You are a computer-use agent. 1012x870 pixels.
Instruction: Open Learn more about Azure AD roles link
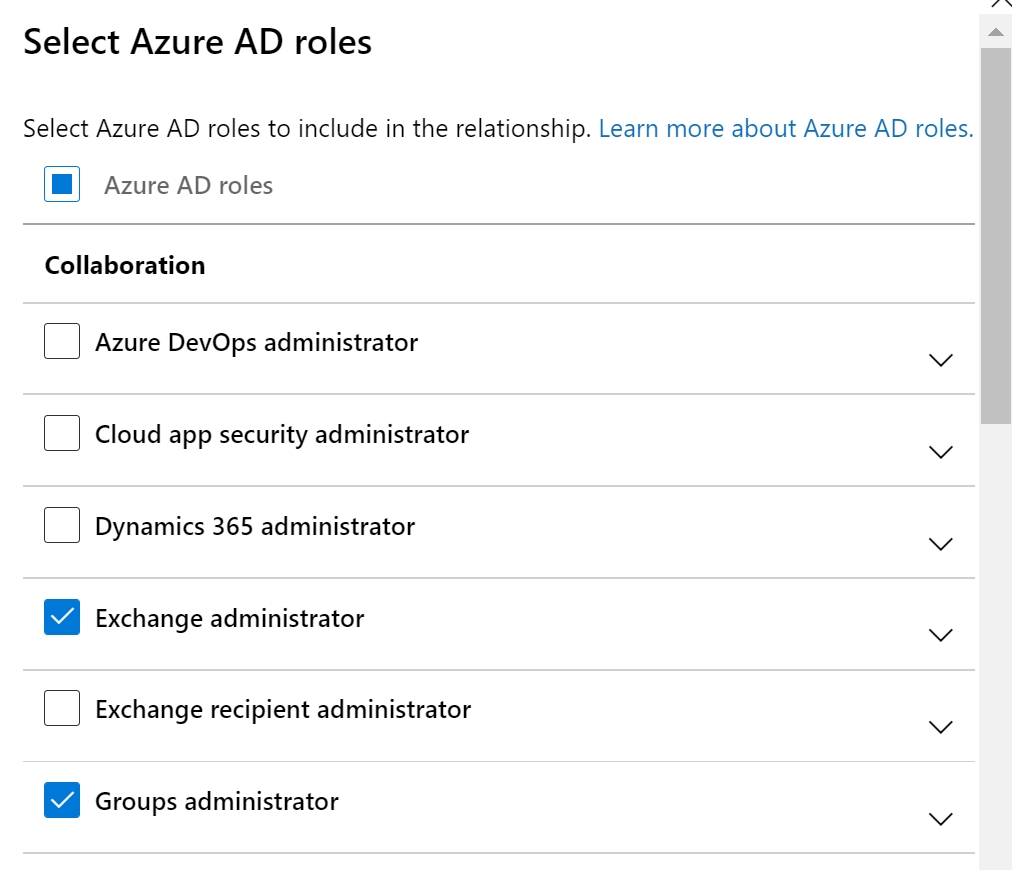(x=785, y=128)
